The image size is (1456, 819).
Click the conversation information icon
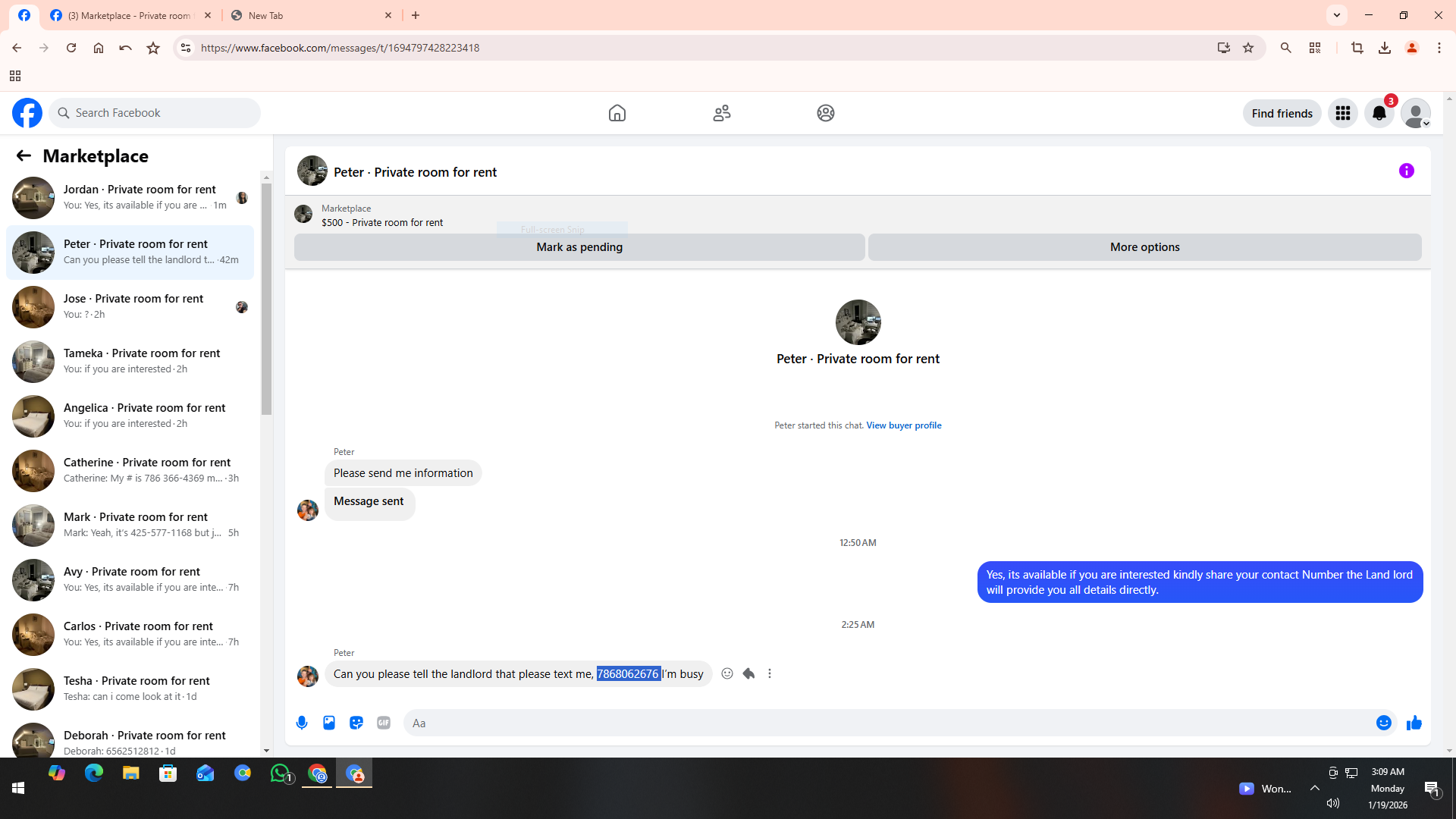coord(1407,171)
